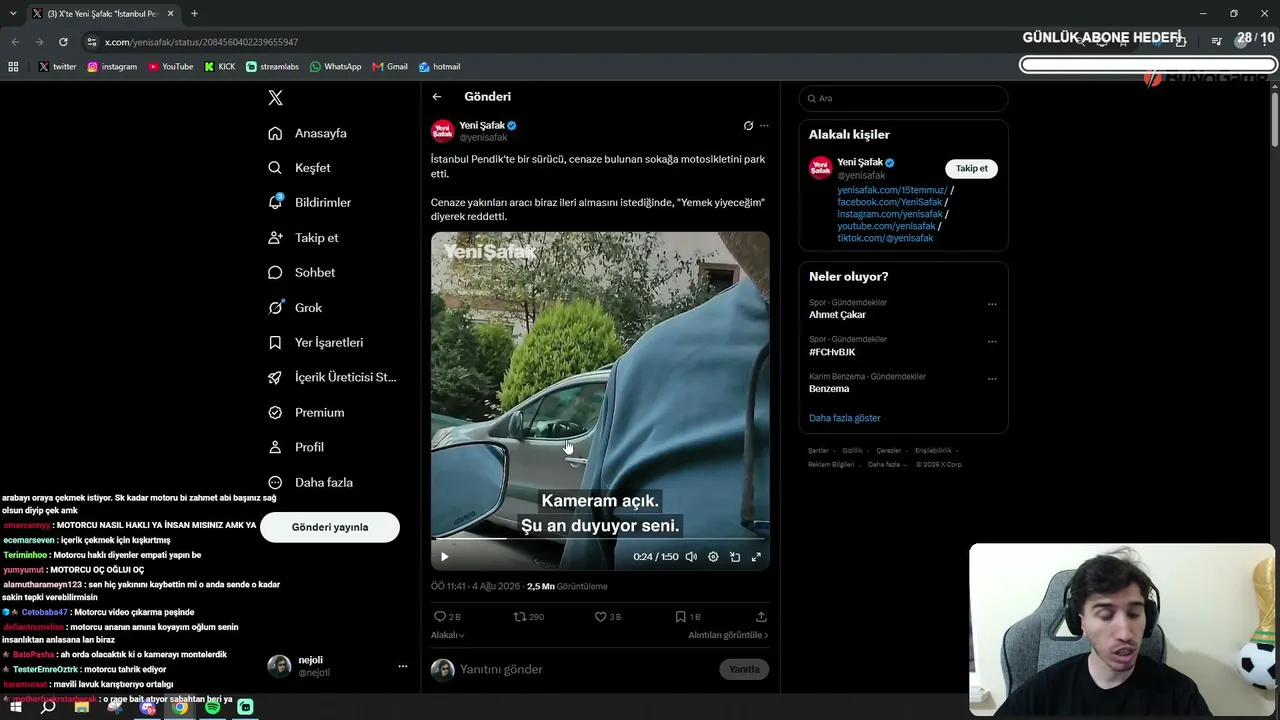Open Spotify from the taskbar

[x=212, y=707]
